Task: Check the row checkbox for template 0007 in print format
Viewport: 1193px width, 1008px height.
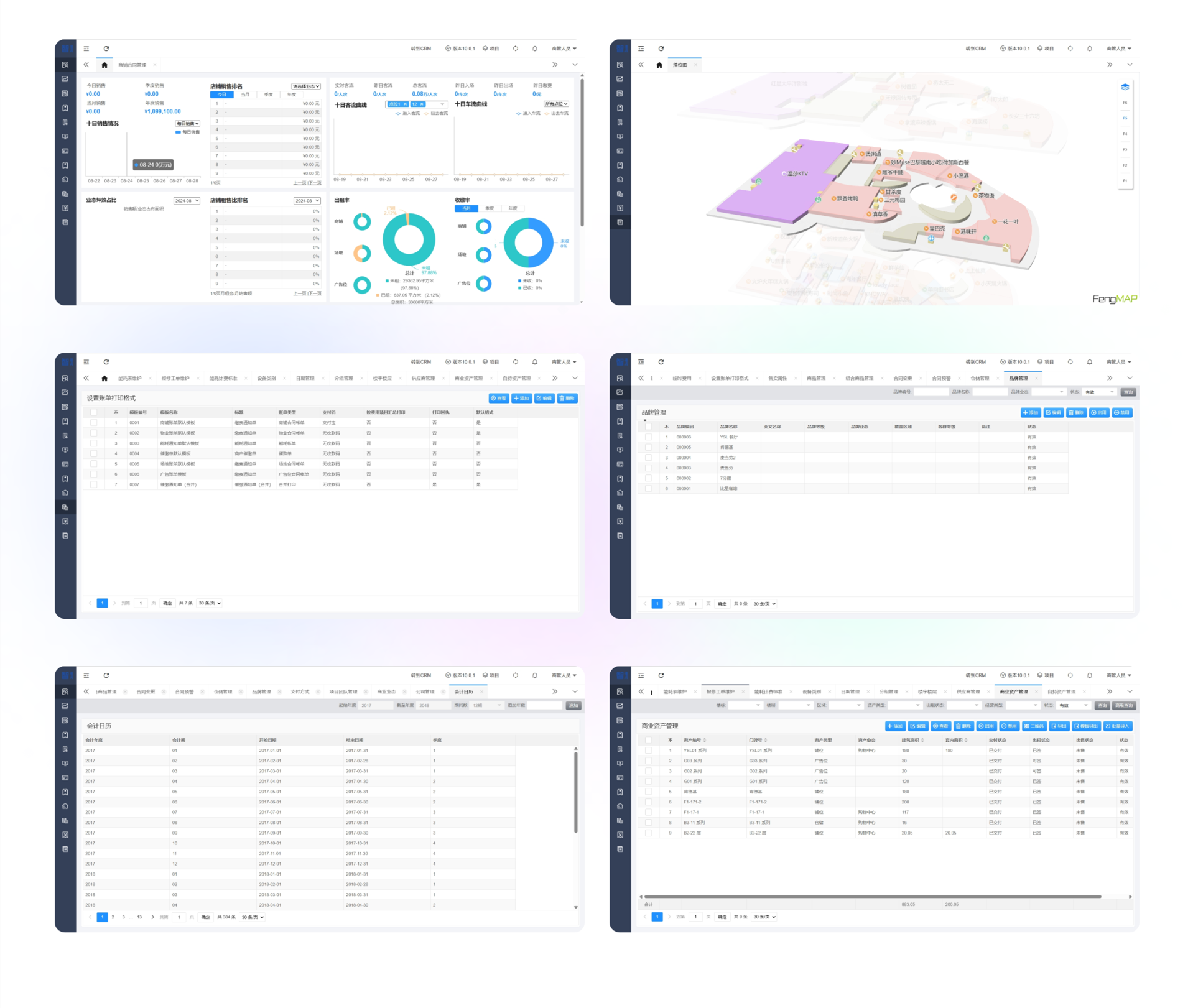Action: [93, 484]
